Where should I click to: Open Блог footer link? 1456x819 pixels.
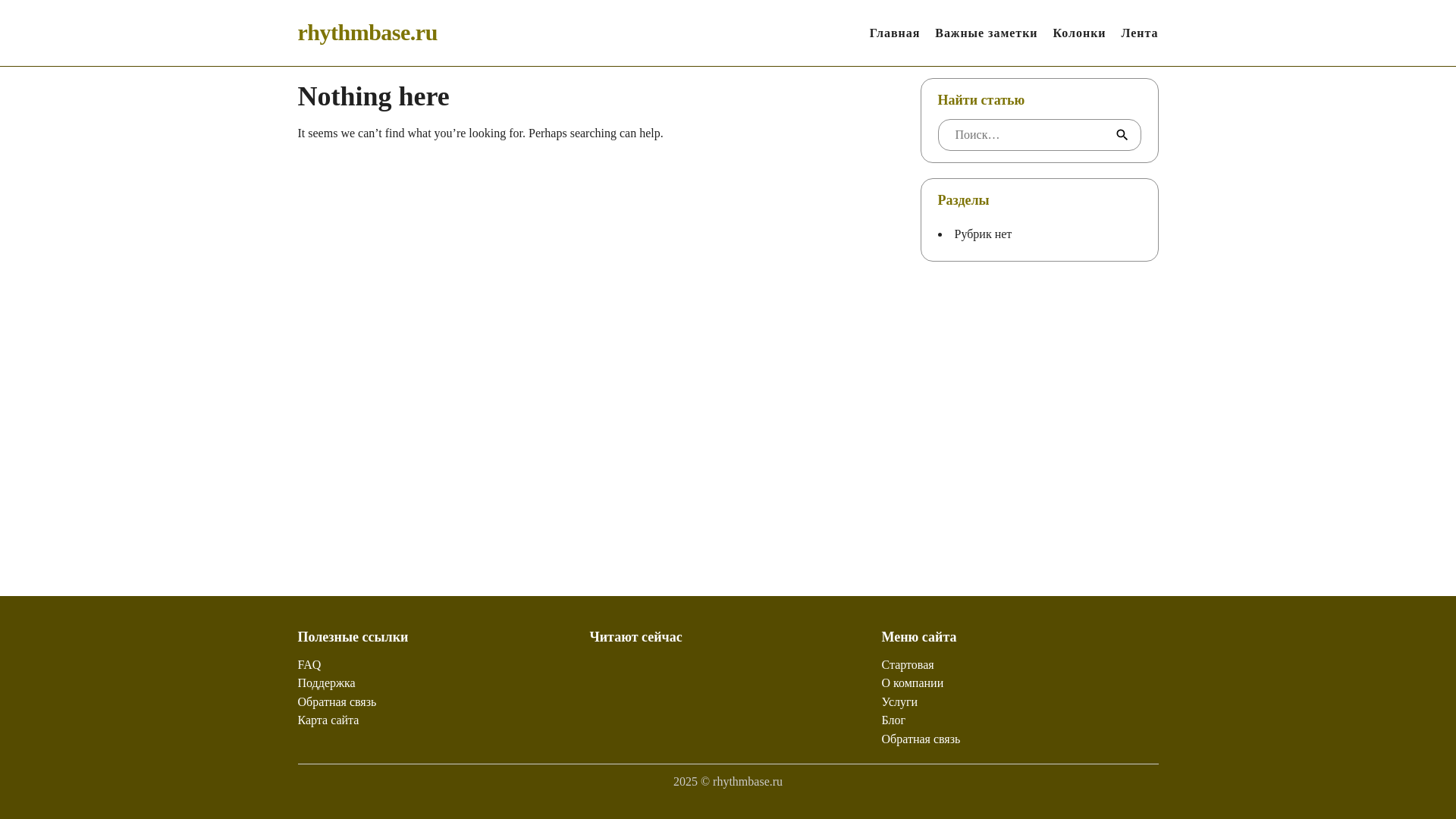click(893, 720)
